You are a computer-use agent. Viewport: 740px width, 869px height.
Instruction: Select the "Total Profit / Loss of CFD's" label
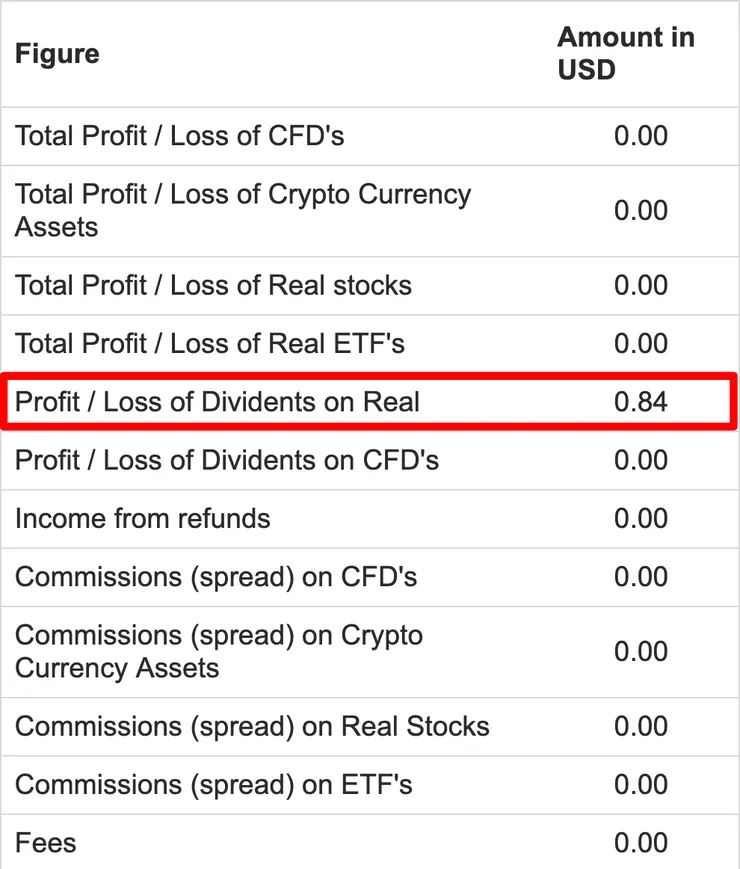tap(180, 136)
